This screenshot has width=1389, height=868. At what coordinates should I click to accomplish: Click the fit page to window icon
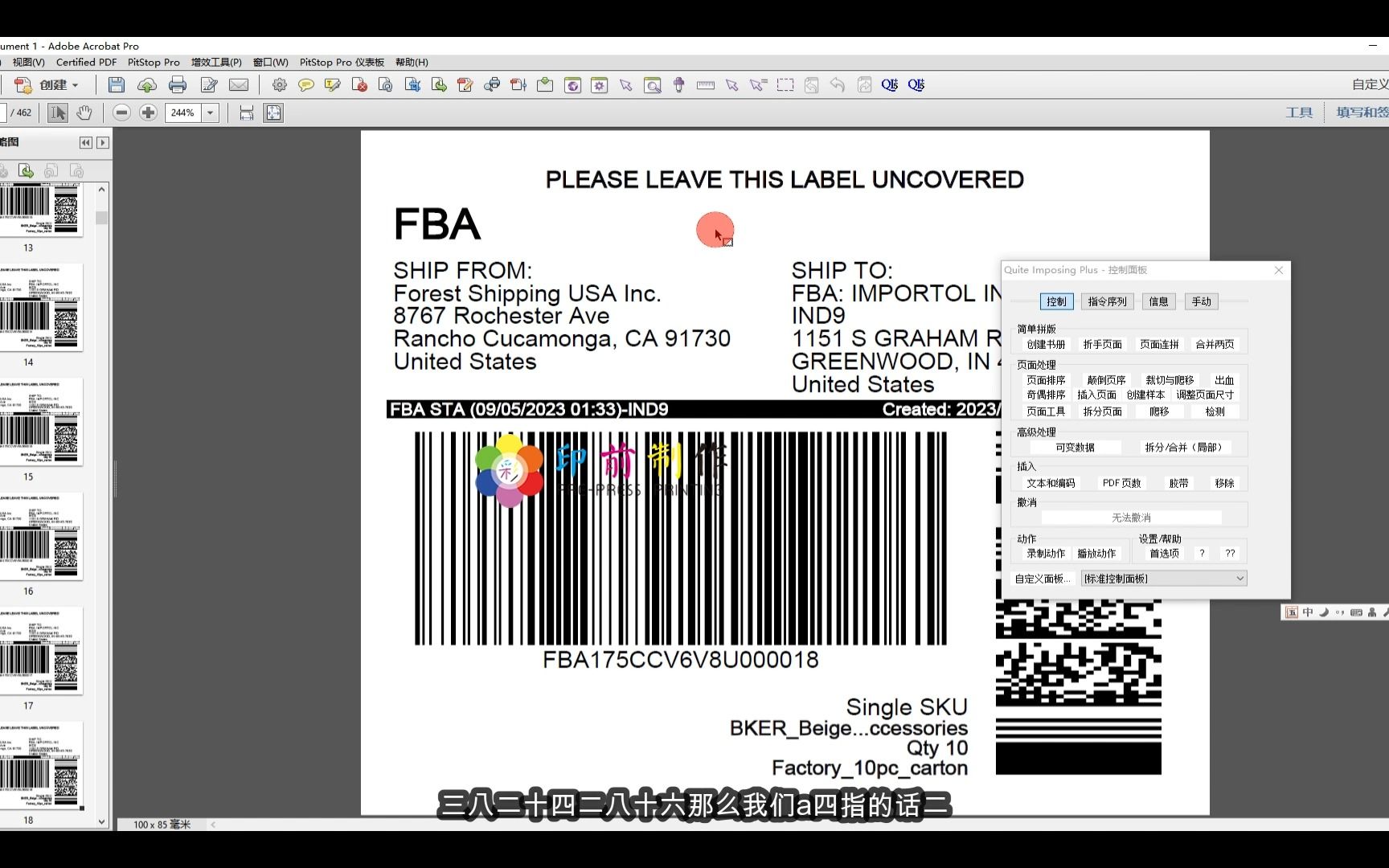[273, 113]
